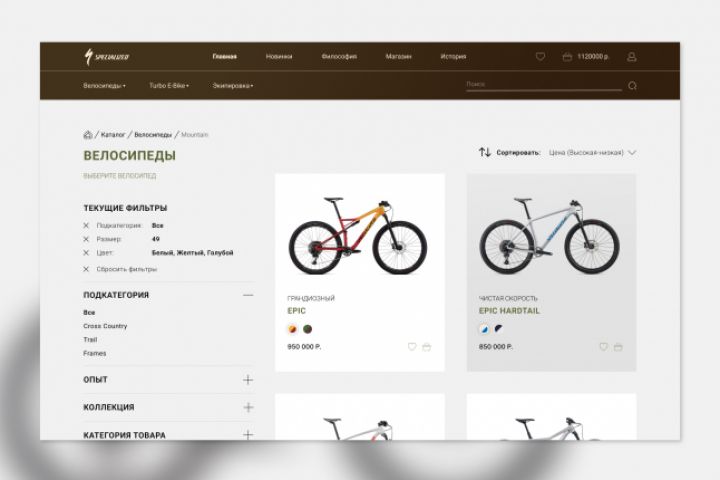This screenshot has height=480, width=720.
Task: Go to the Магазин menu item
Action: point(398,56)
